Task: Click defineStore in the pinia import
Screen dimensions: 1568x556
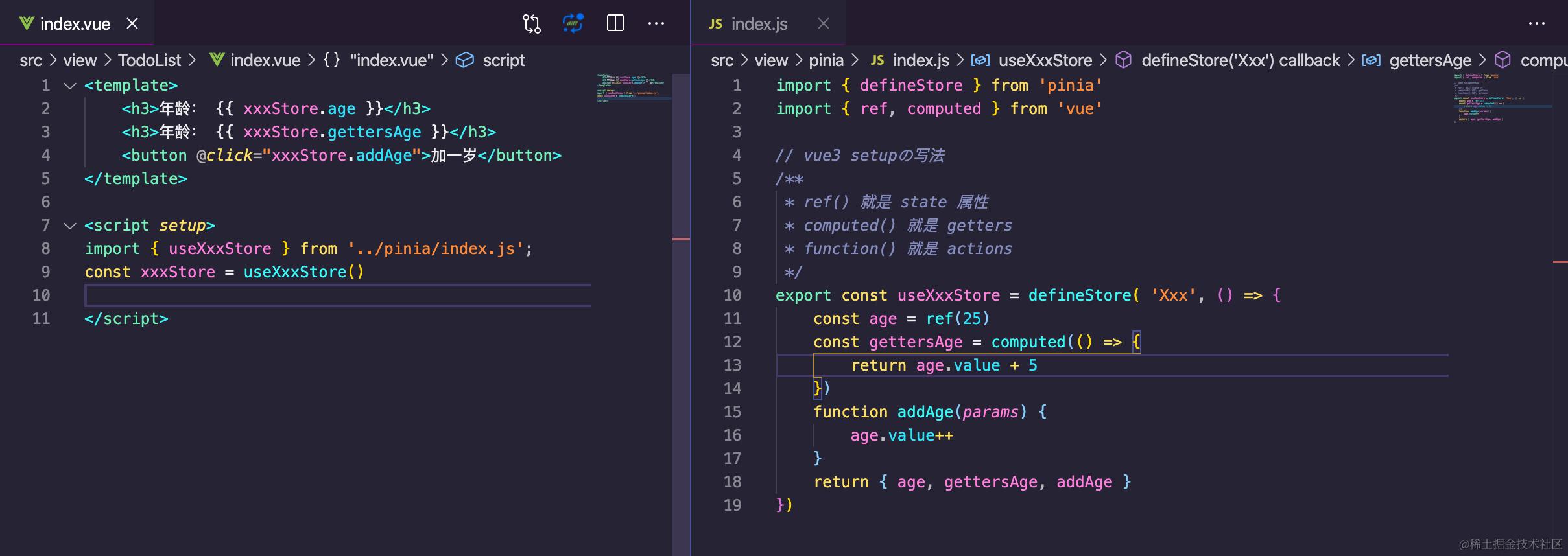Action: pyautogui.click(x=911, y=86)
